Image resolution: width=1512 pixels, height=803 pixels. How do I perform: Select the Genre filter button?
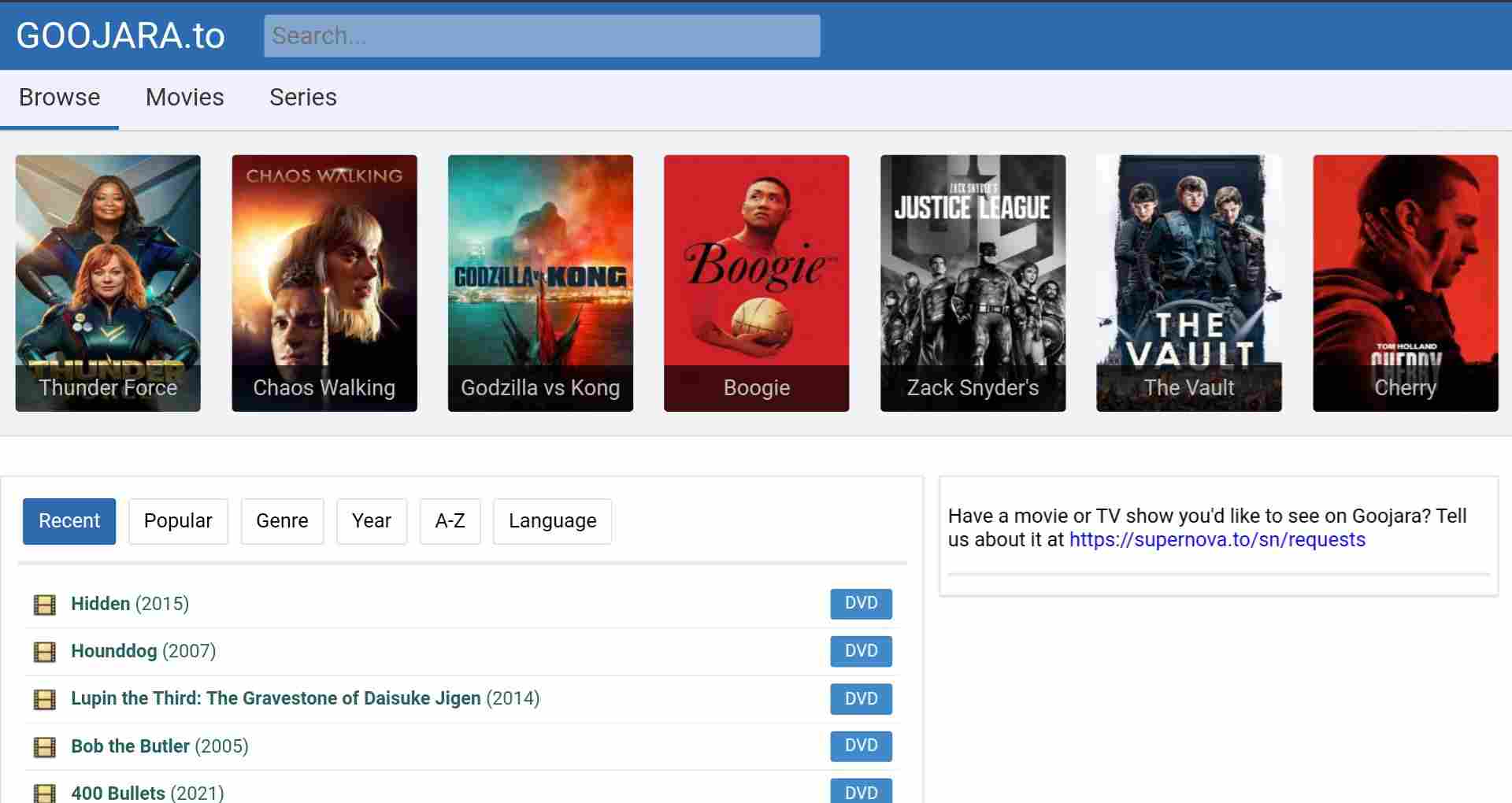(282, 521)
